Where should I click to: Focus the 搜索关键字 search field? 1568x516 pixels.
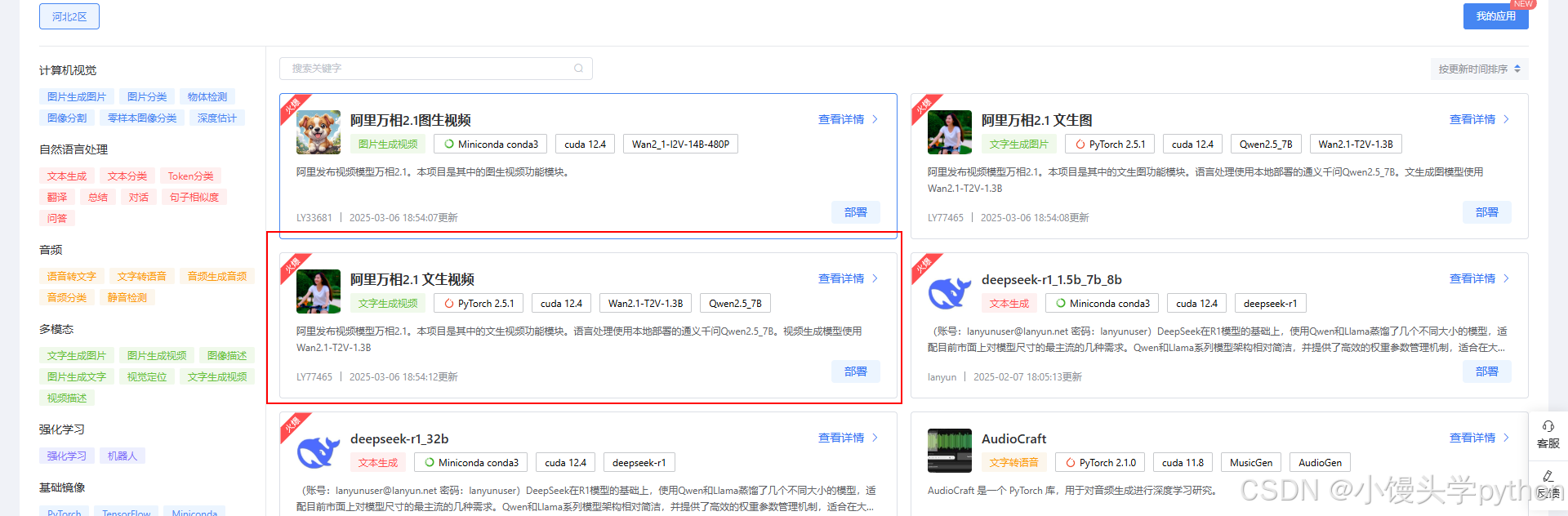[x=436, y=69]
